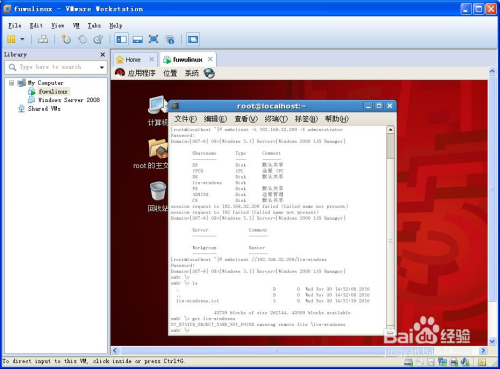Viewport: 500px width, 369px height.
Task: Open the terminal 终端(T) menu
Action: 276,119
